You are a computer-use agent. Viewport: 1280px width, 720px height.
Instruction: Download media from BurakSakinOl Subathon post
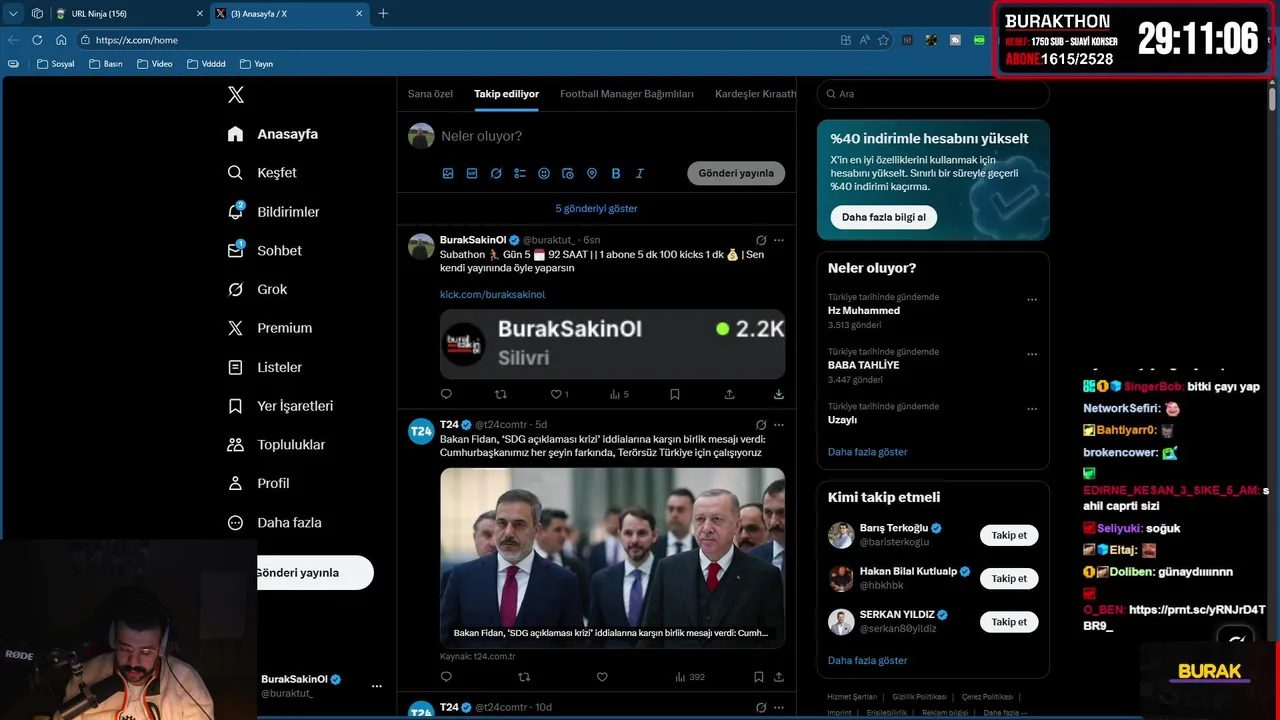(x=778, y=394)
